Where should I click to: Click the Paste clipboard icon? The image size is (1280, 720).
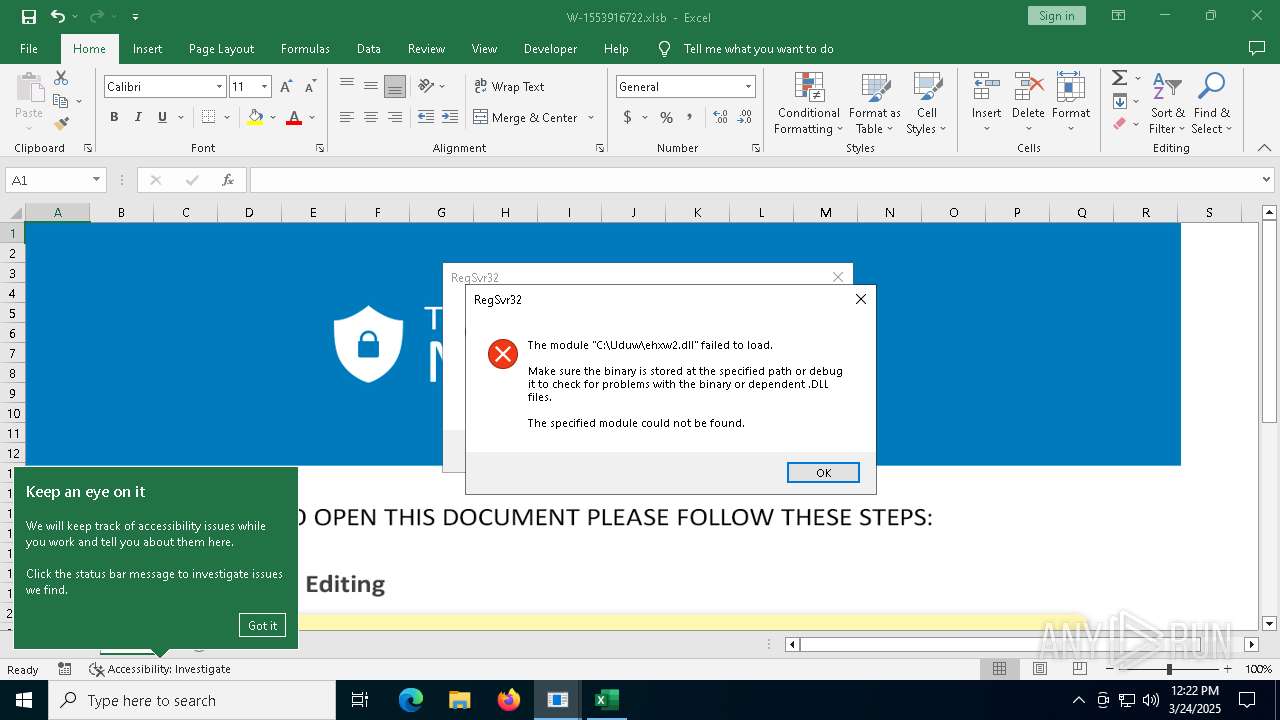[x=29, y=86]
